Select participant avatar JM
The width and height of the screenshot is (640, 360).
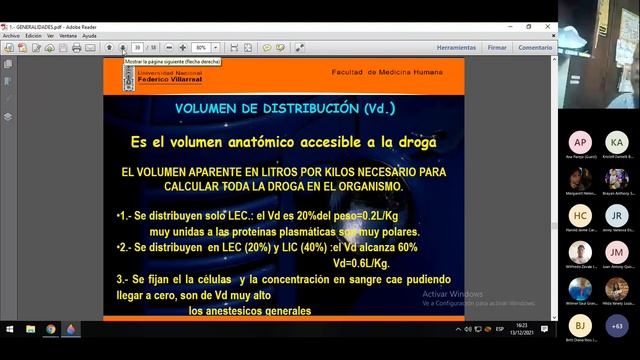(617, 253)
